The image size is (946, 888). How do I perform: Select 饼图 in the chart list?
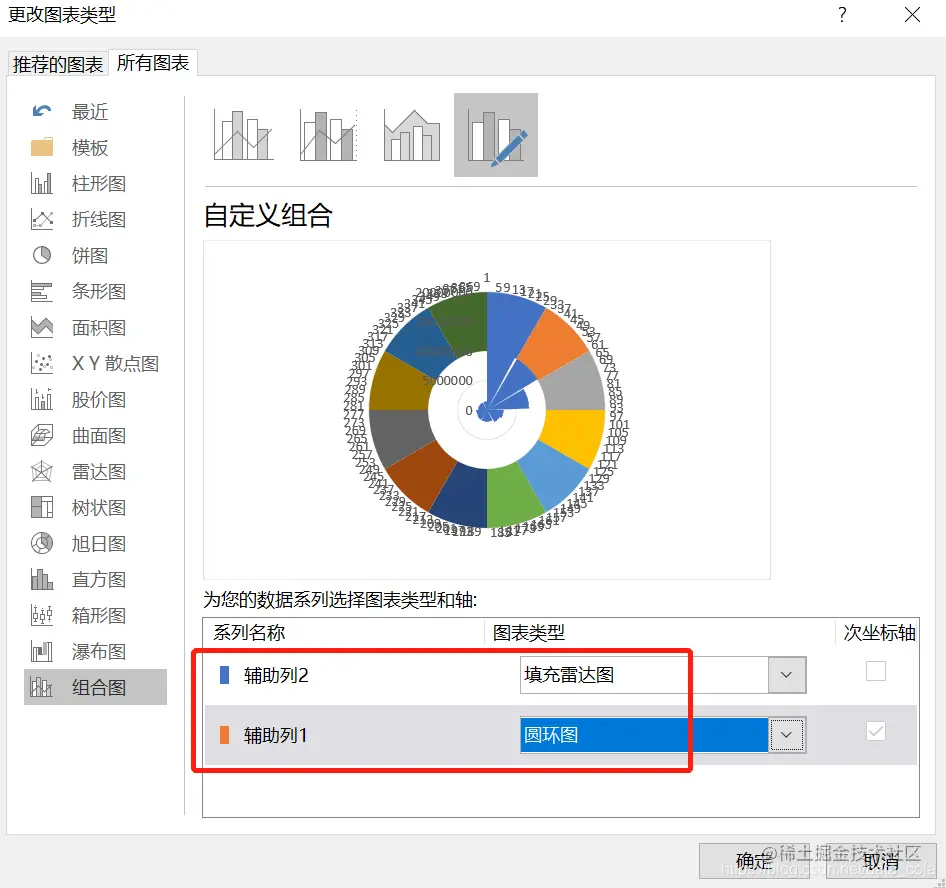pos(90,255)
